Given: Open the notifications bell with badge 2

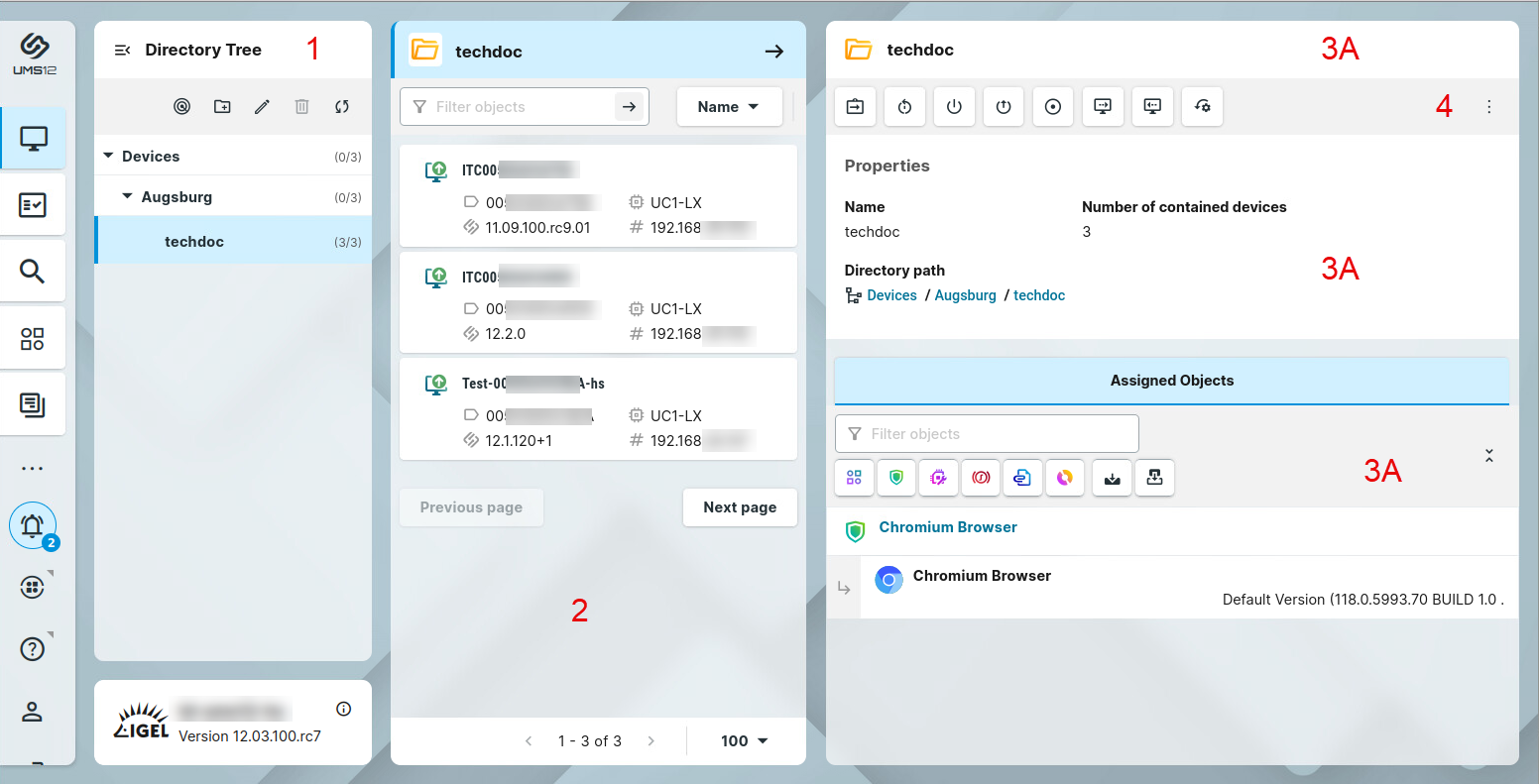Looking at the screenshot, I should (33, 526).
